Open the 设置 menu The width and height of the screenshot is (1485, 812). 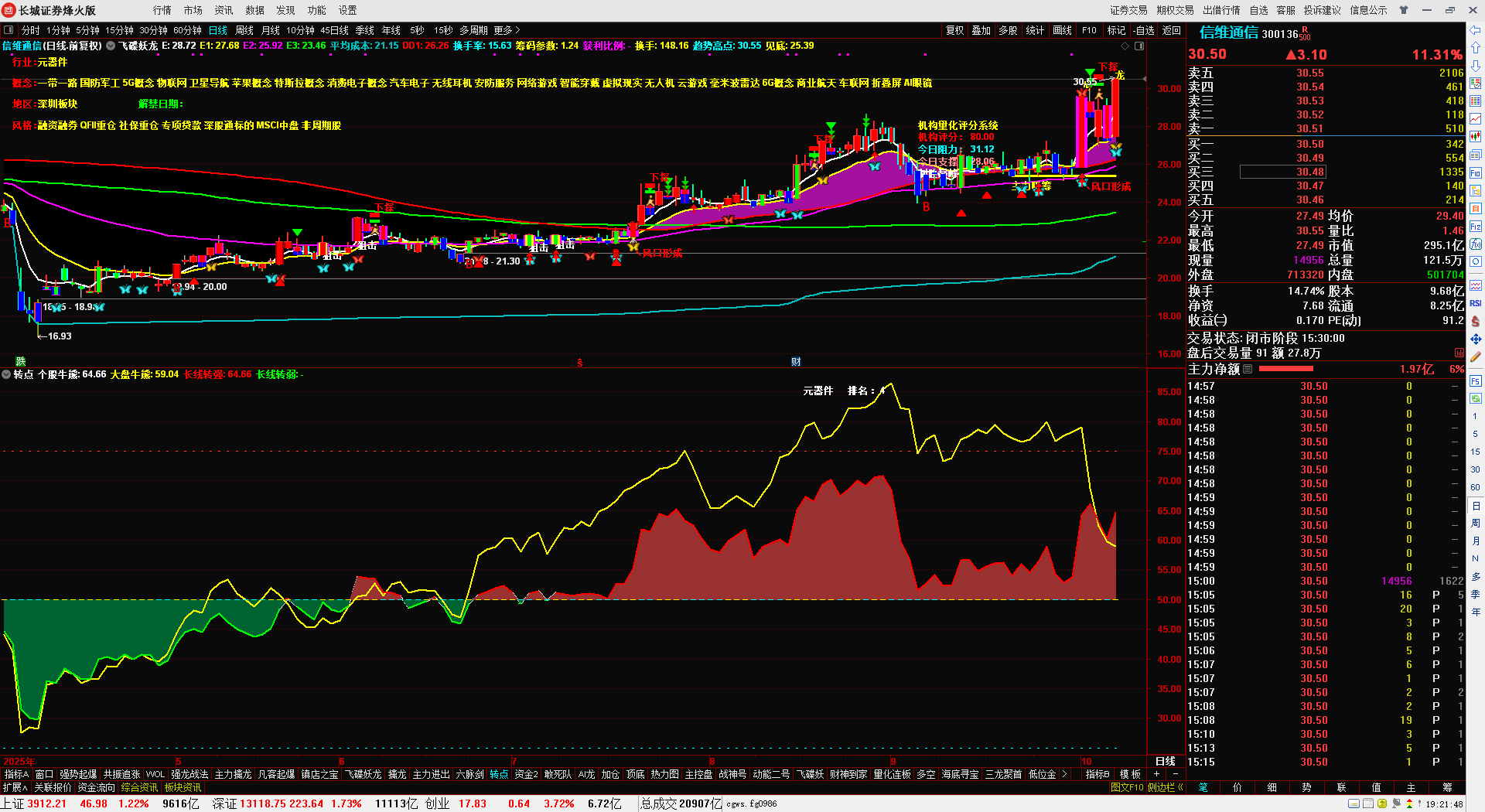[x=348, y=10]
